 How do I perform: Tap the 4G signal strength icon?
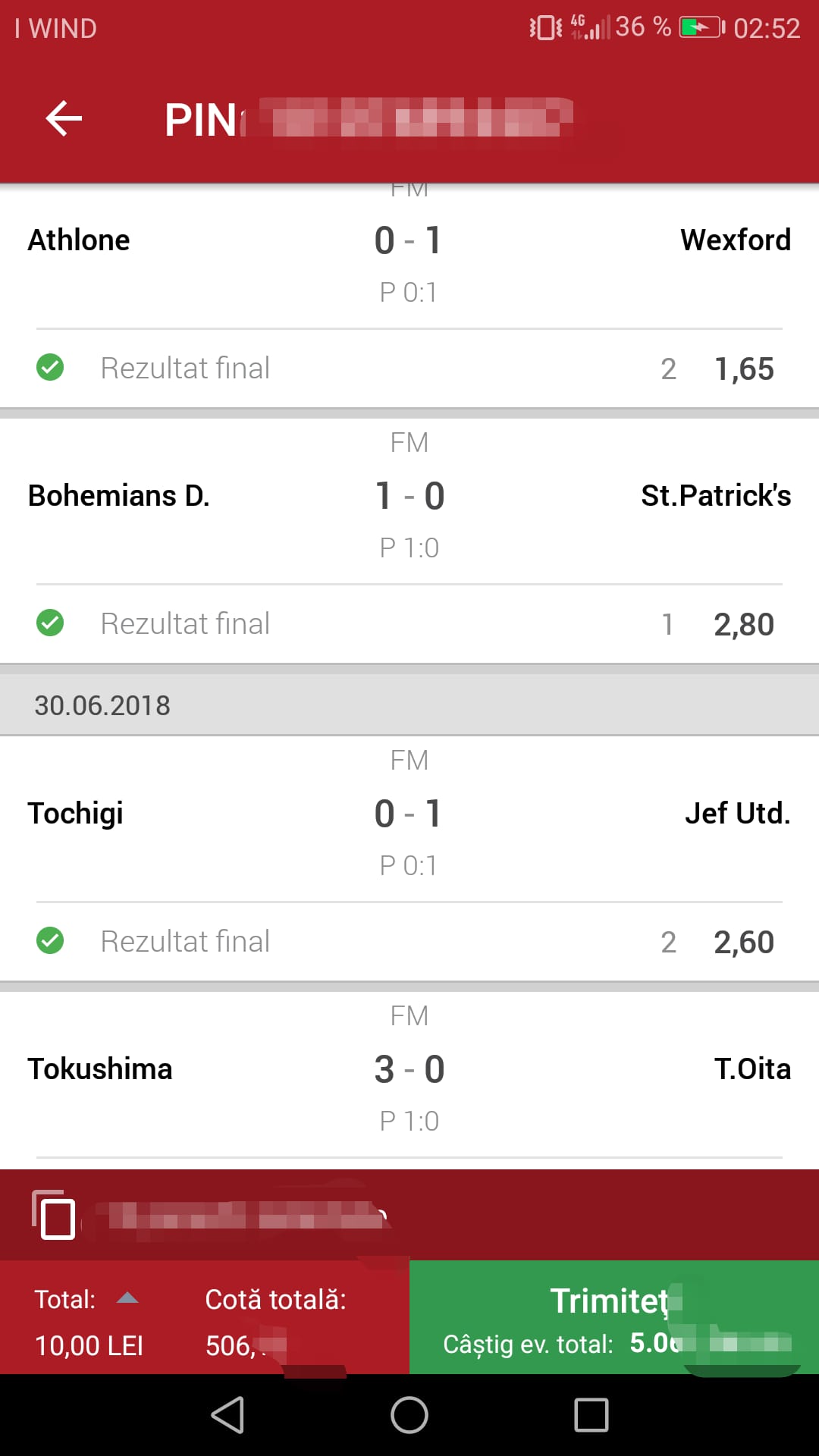590,27
